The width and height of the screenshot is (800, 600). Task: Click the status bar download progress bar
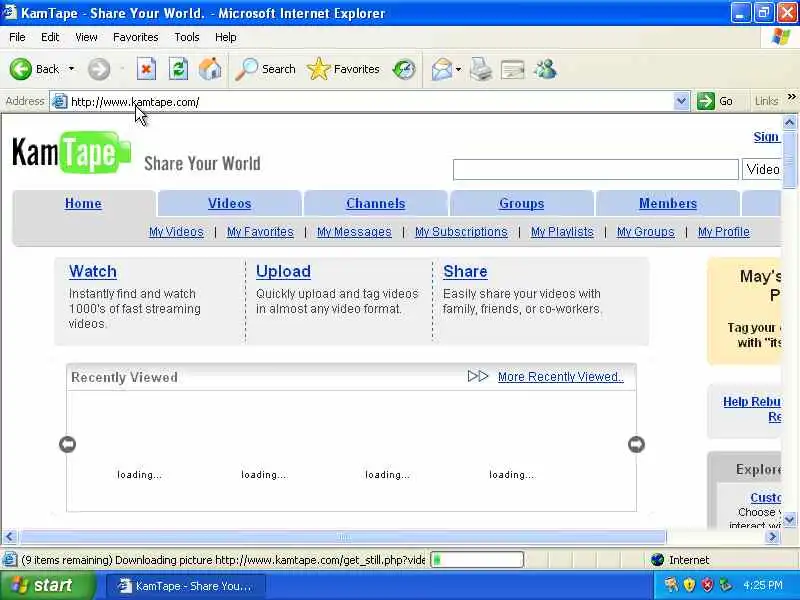pyautogui.click(x=477, y=560)
